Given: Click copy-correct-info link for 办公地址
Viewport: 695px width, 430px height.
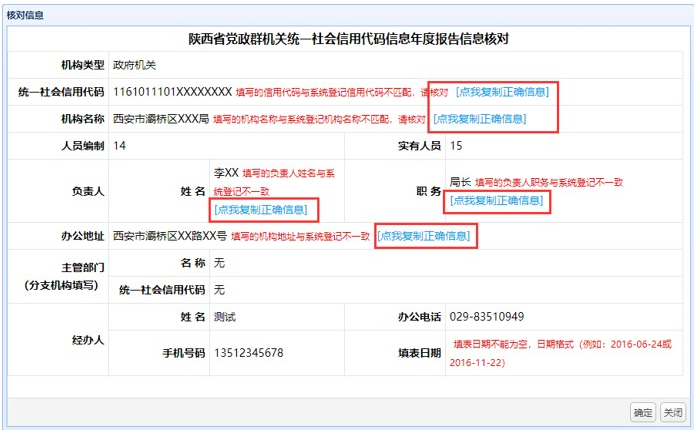Looking at the screenshot, I should pyautogui.click(x=423, y=236).
